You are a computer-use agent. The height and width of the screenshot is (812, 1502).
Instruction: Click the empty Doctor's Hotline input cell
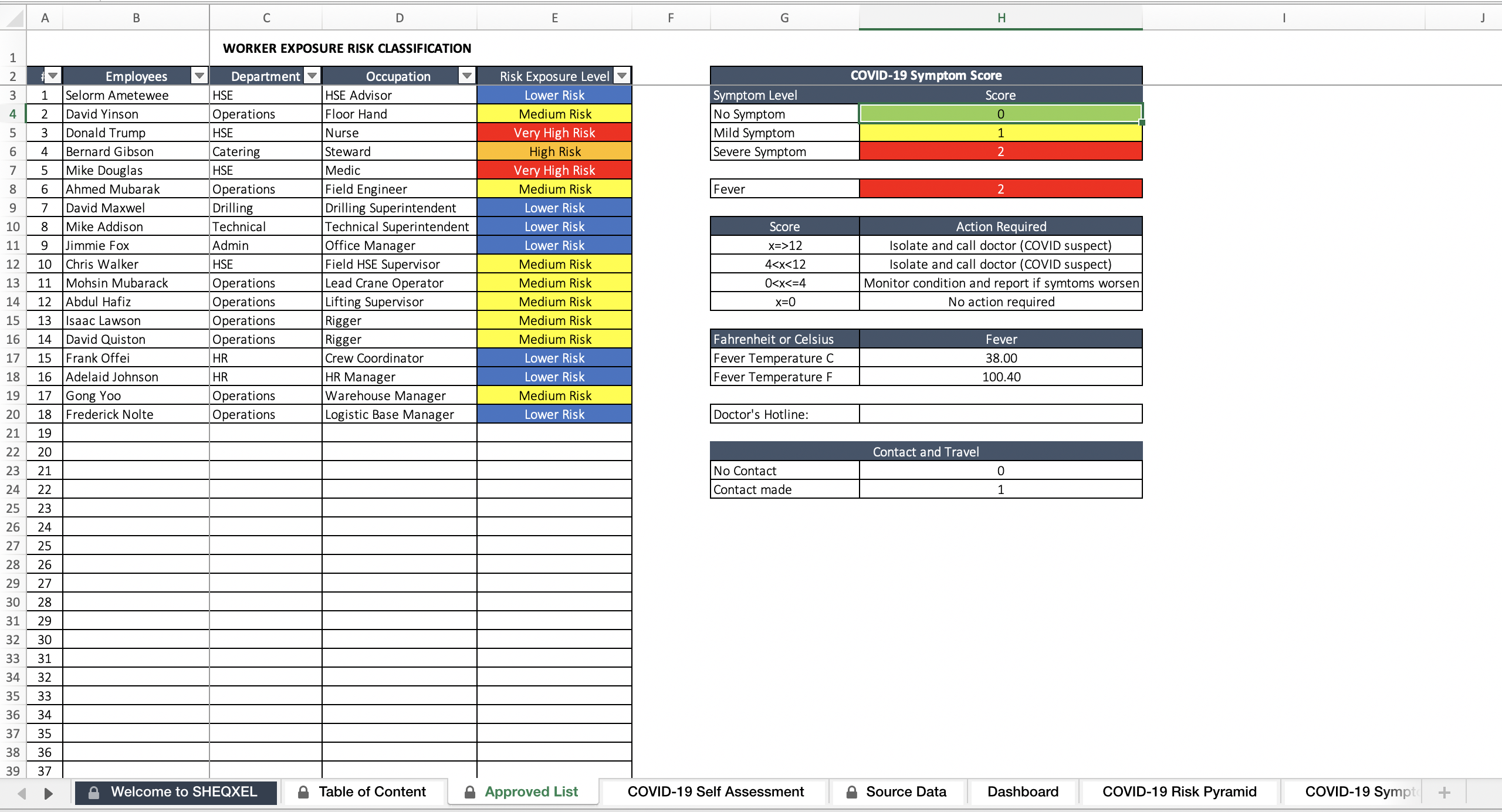point(1001,414)
